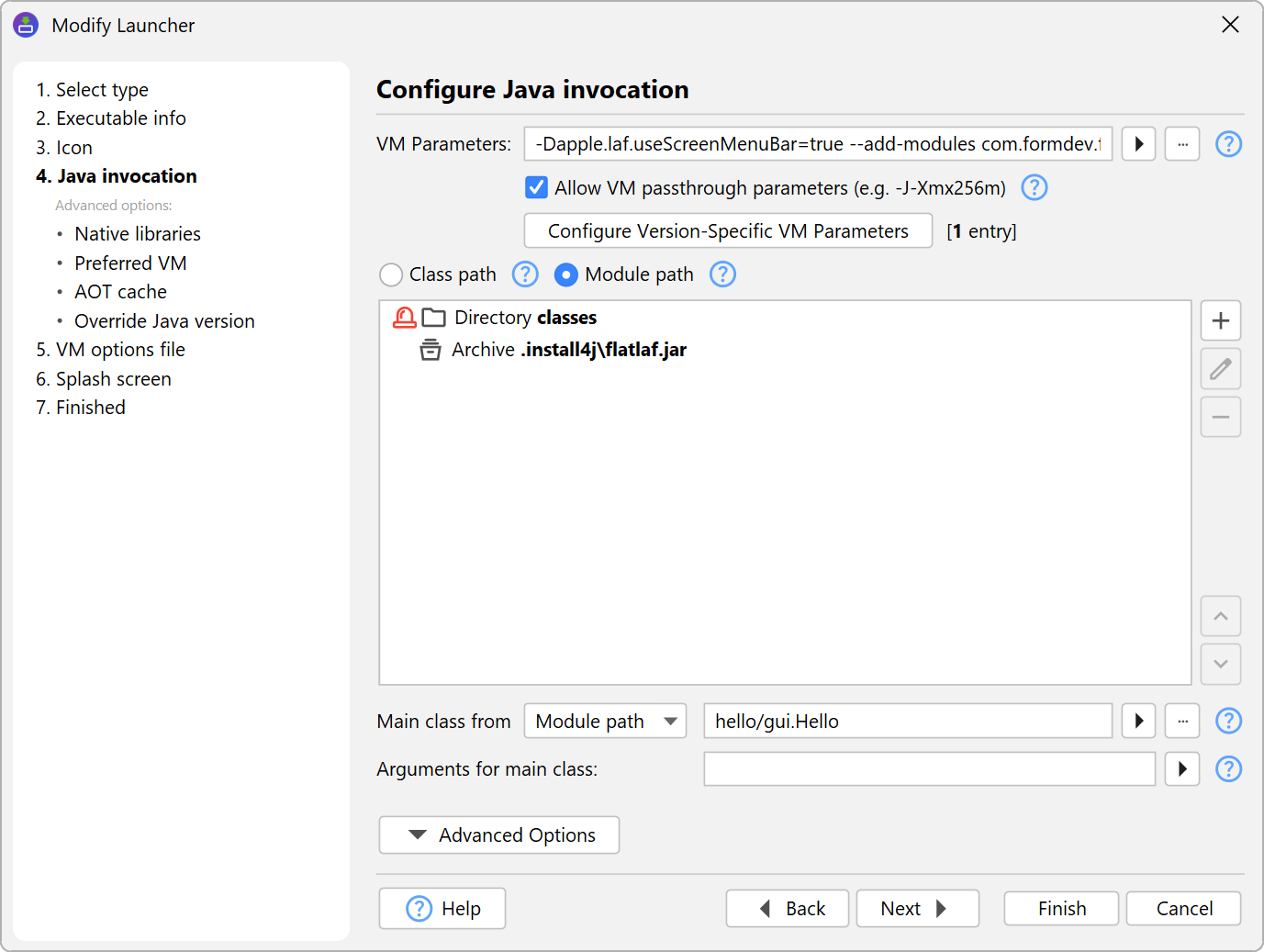Viewport: 1264px width, 952px height.
Task: Move module path entry down
Action: [x=1221, y=664]
